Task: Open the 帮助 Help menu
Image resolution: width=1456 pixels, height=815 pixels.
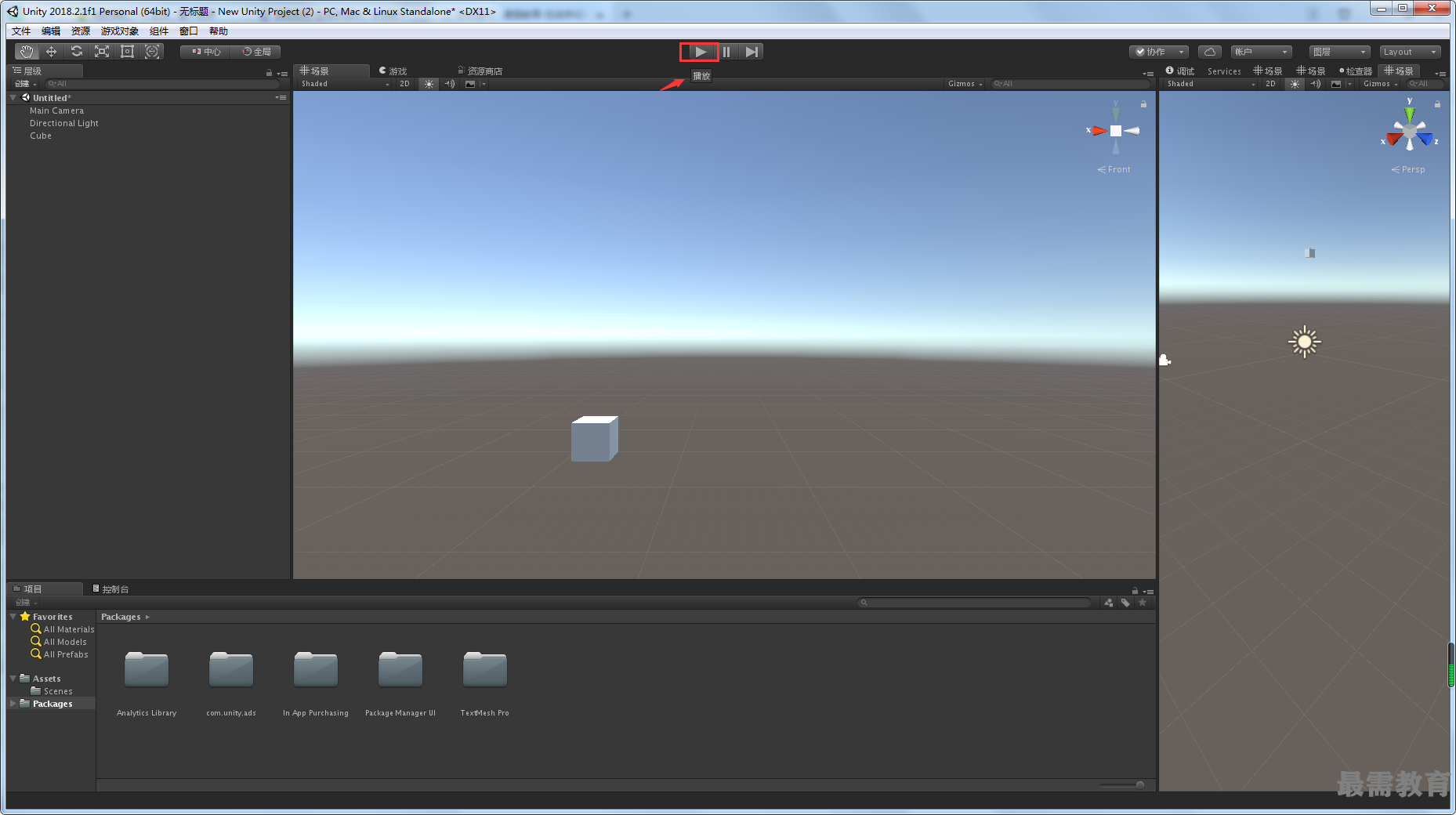Action: click(x=219, y=31)
